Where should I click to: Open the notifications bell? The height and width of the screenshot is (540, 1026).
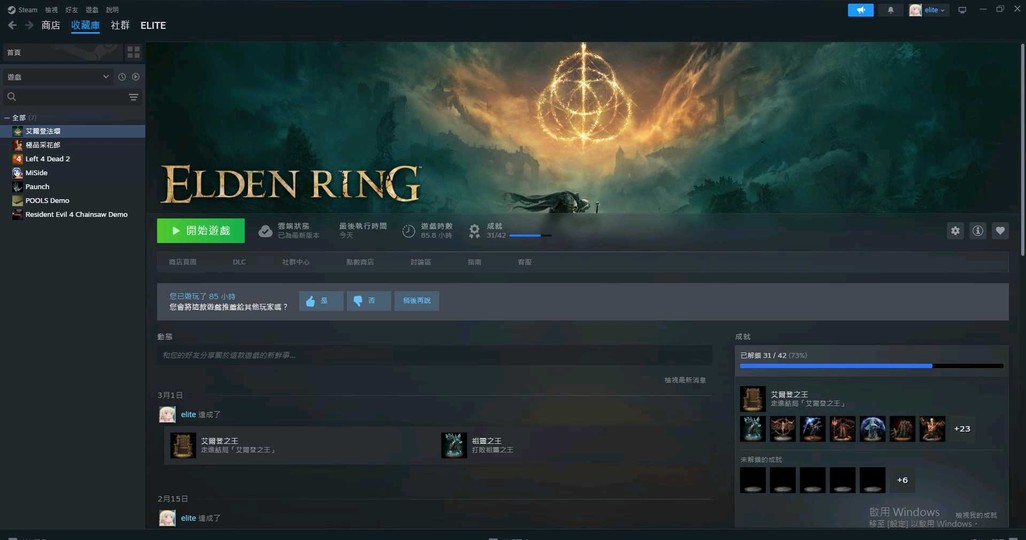tap(891, 10)
